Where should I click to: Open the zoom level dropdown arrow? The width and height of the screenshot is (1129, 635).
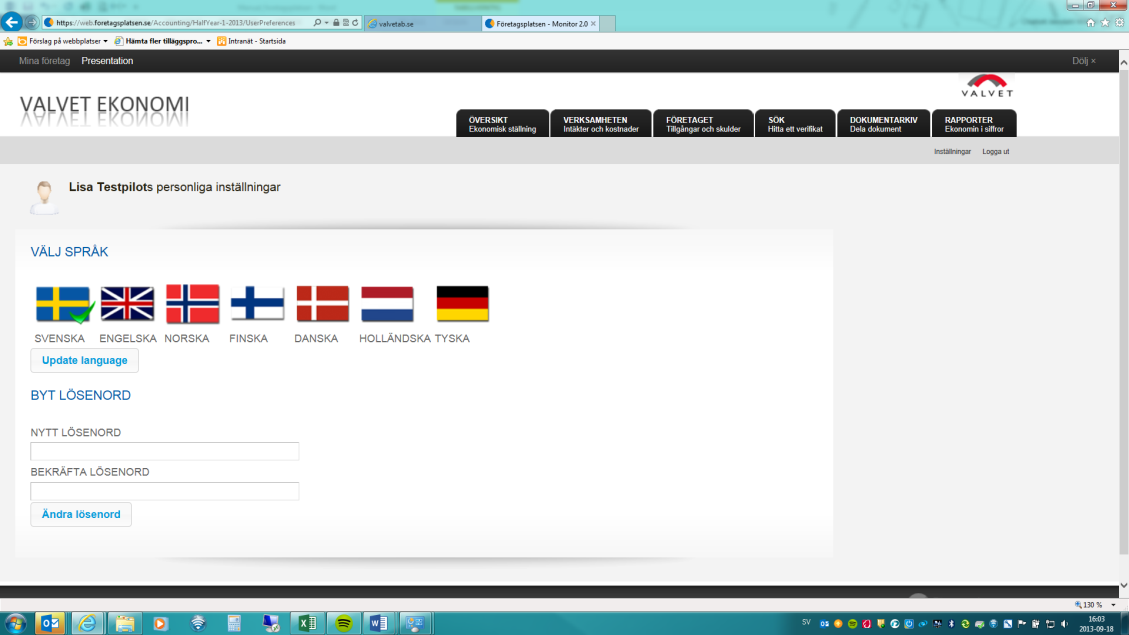coord(1113,605)
